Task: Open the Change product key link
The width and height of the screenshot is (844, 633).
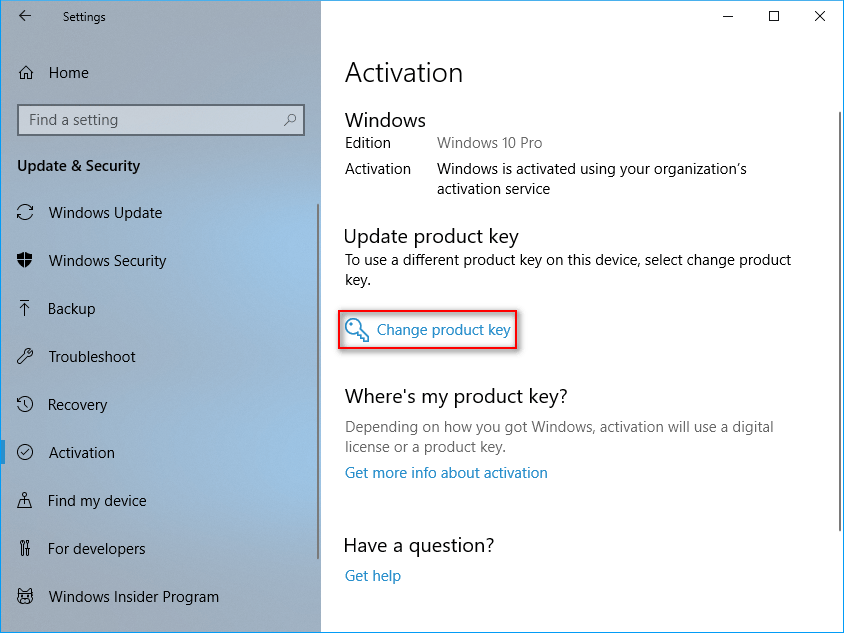Action: pyautogui.click(x=443, y=329)
